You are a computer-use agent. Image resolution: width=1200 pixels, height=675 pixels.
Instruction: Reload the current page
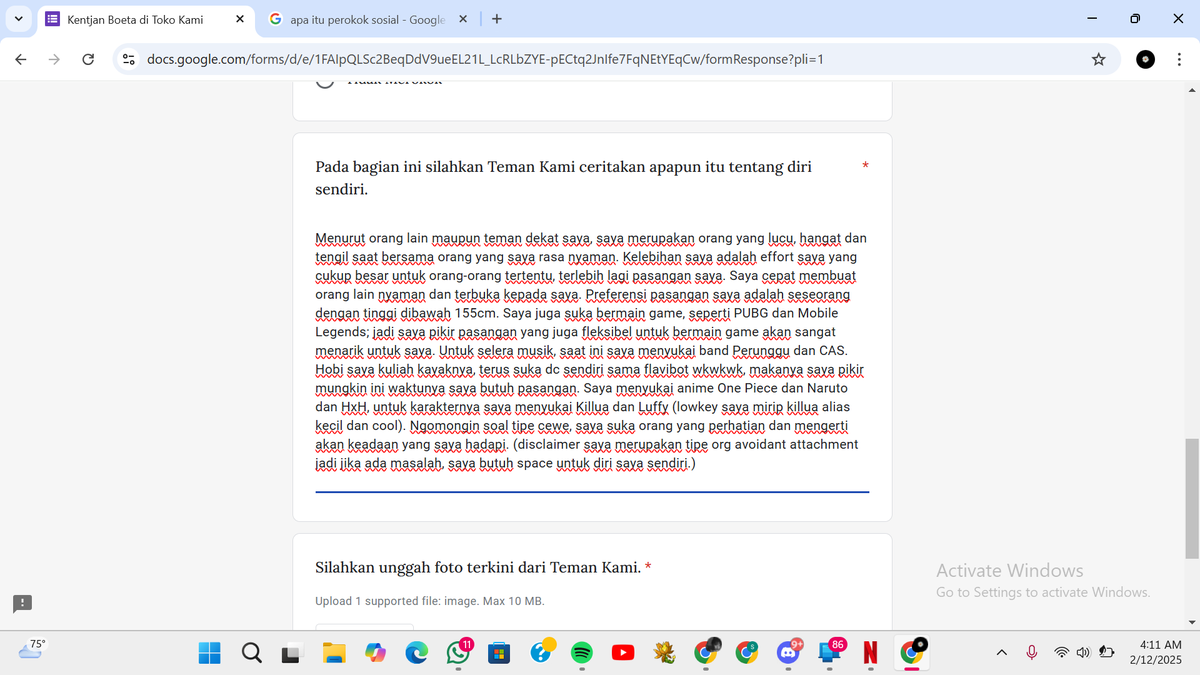tap(88, 59)
